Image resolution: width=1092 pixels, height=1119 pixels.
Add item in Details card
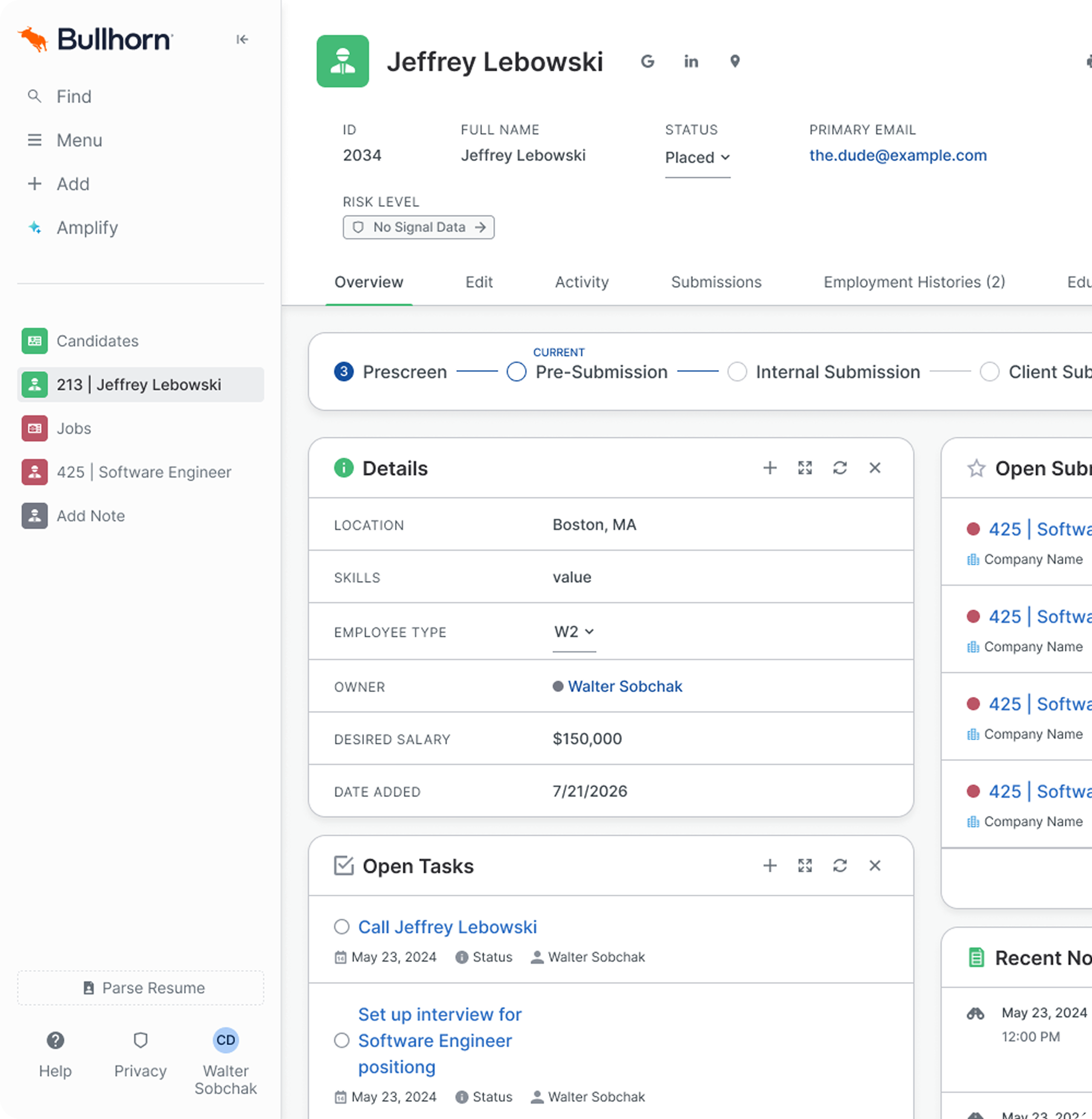click(770, 468)
